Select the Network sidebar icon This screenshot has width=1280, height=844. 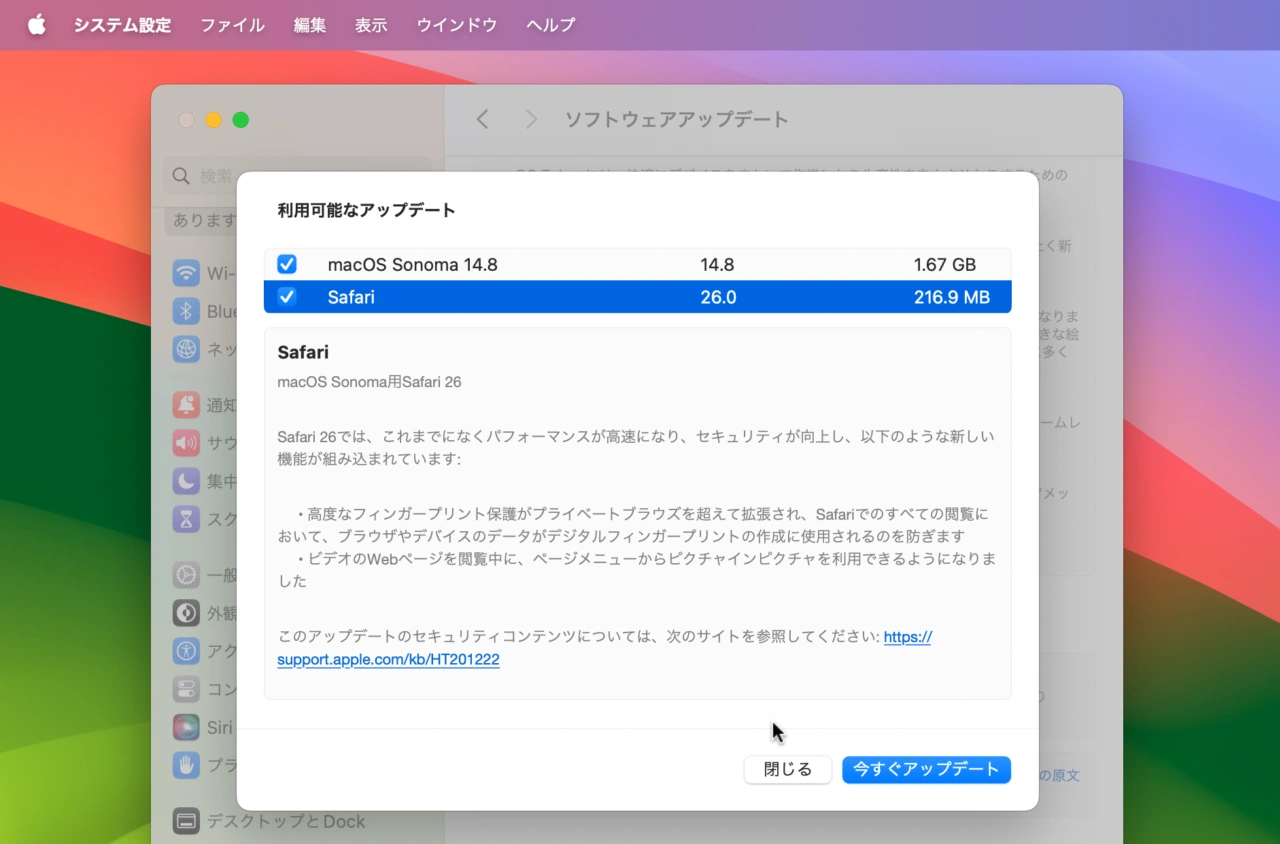(x=186, y=348)
